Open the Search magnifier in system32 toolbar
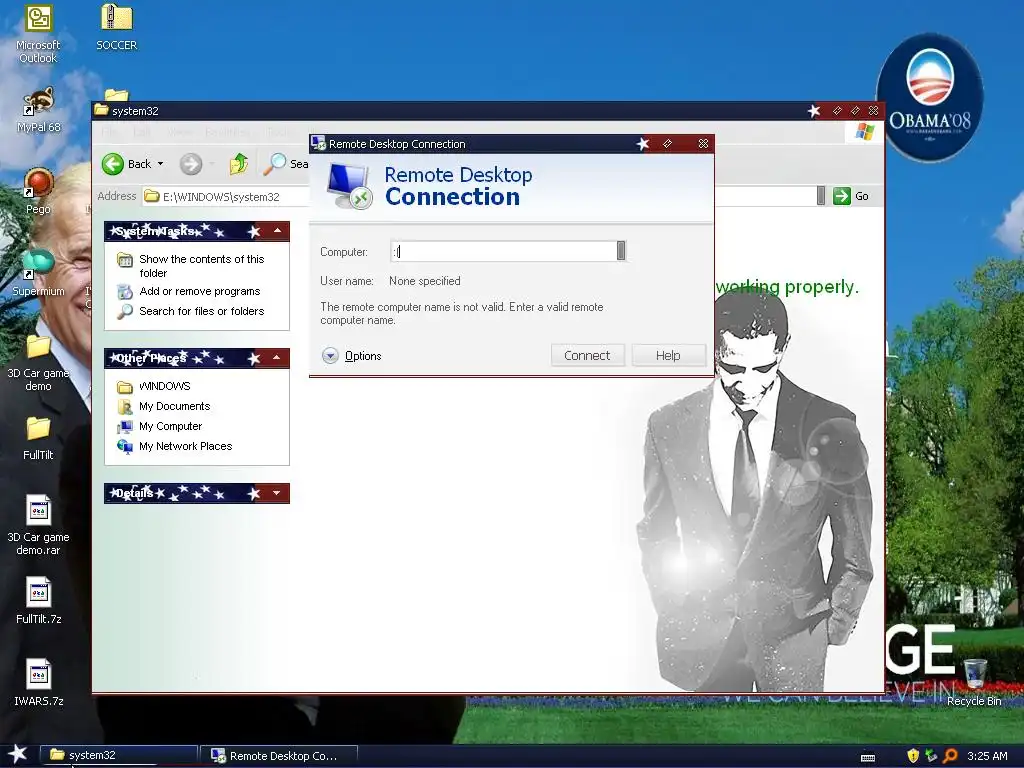Image resolution: width=1024 pixels, height=768 pixels. 274,164
